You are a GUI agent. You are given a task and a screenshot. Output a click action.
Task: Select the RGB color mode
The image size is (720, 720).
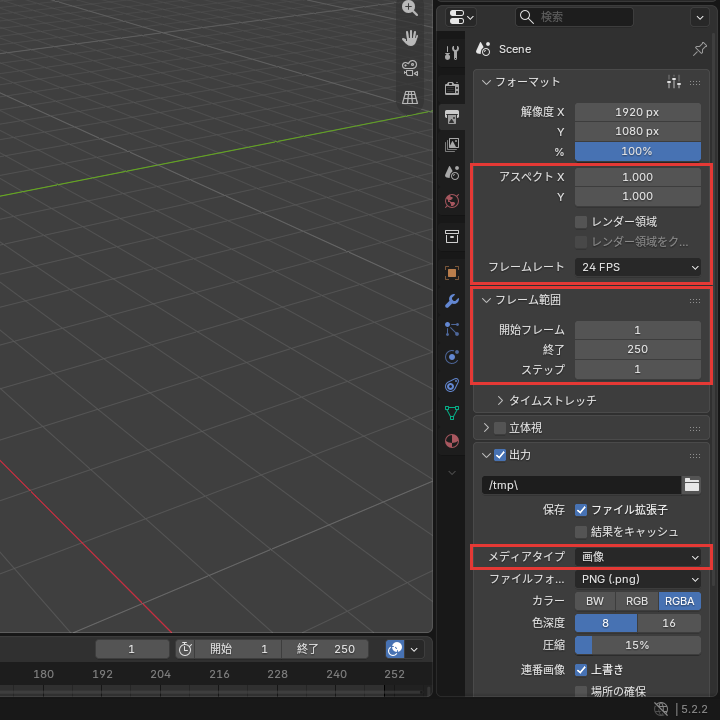637,601
